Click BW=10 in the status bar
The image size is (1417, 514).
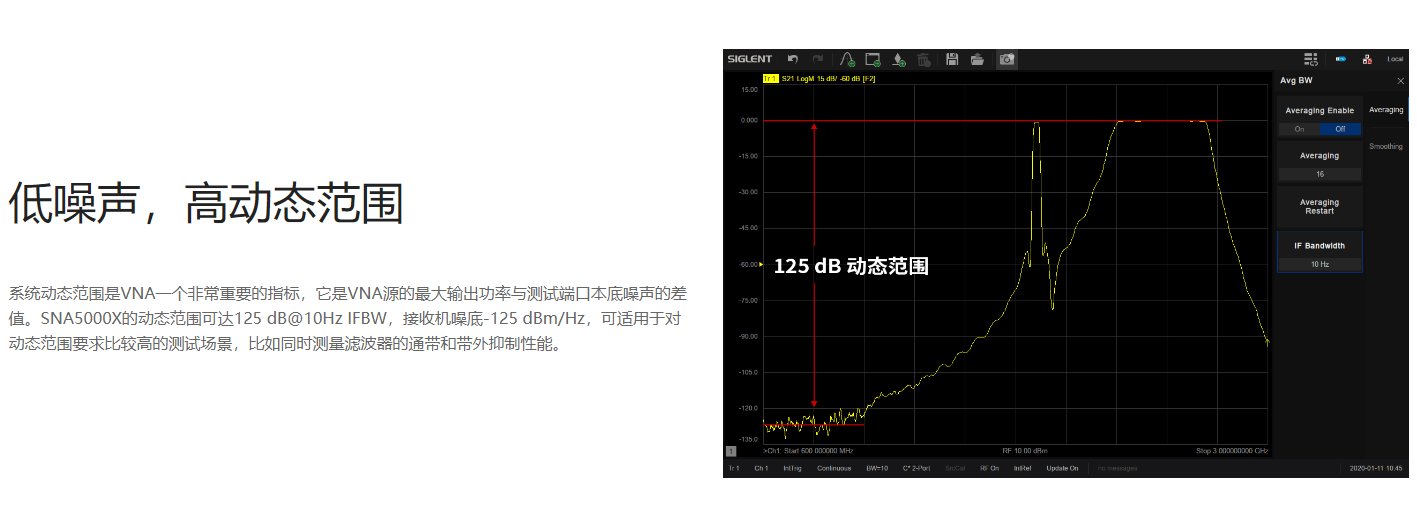click(877, 468)
